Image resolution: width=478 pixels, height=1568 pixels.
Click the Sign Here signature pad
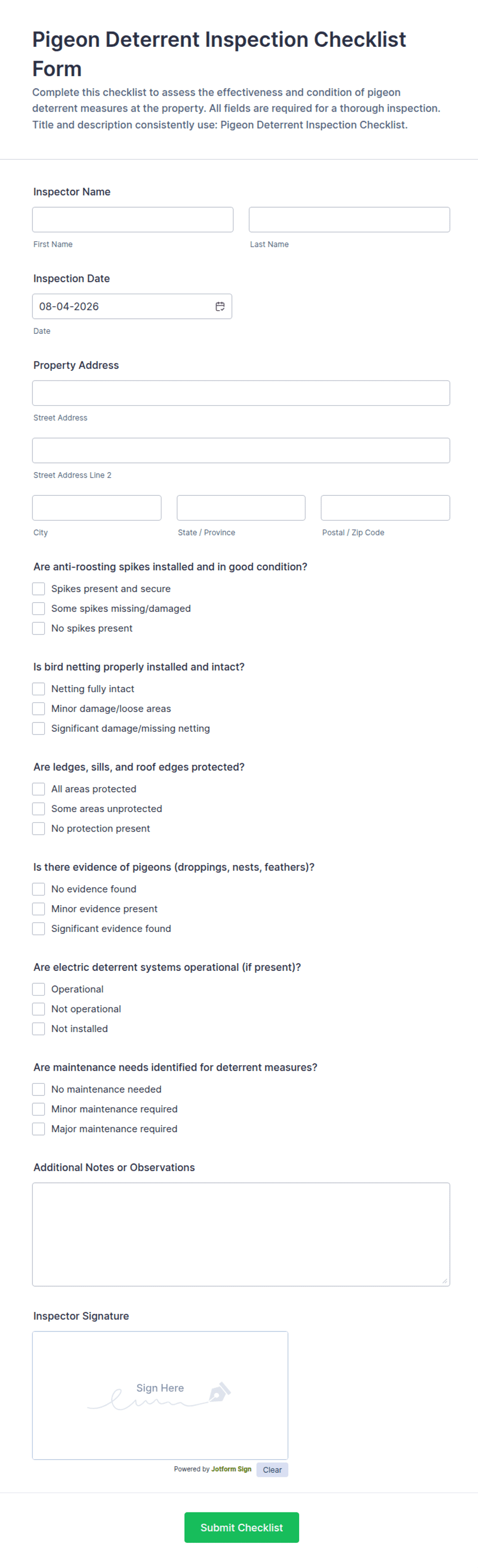(160, 1395)
